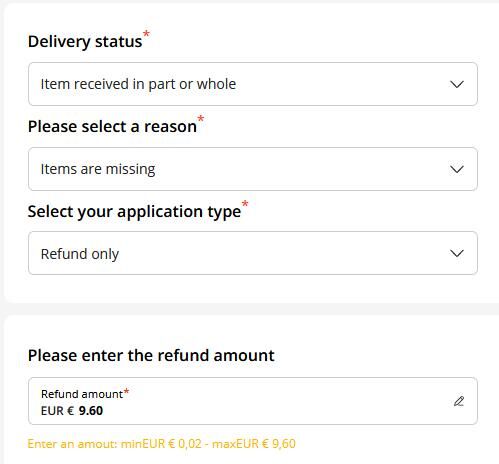Click the red asterisk after Refund amount
Screen dimensions: 499x464
click(126, 392)
